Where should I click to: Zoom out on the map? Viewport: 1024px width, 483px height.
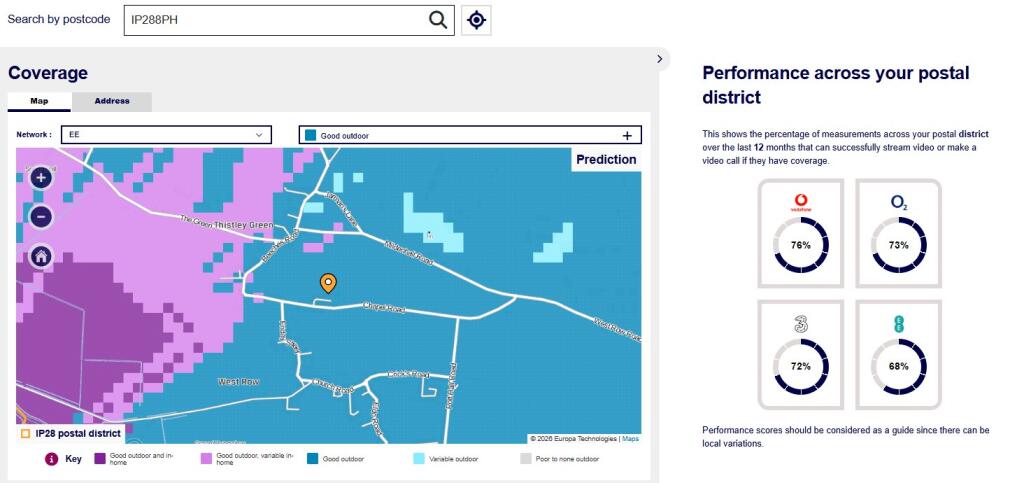click(41, 217)
